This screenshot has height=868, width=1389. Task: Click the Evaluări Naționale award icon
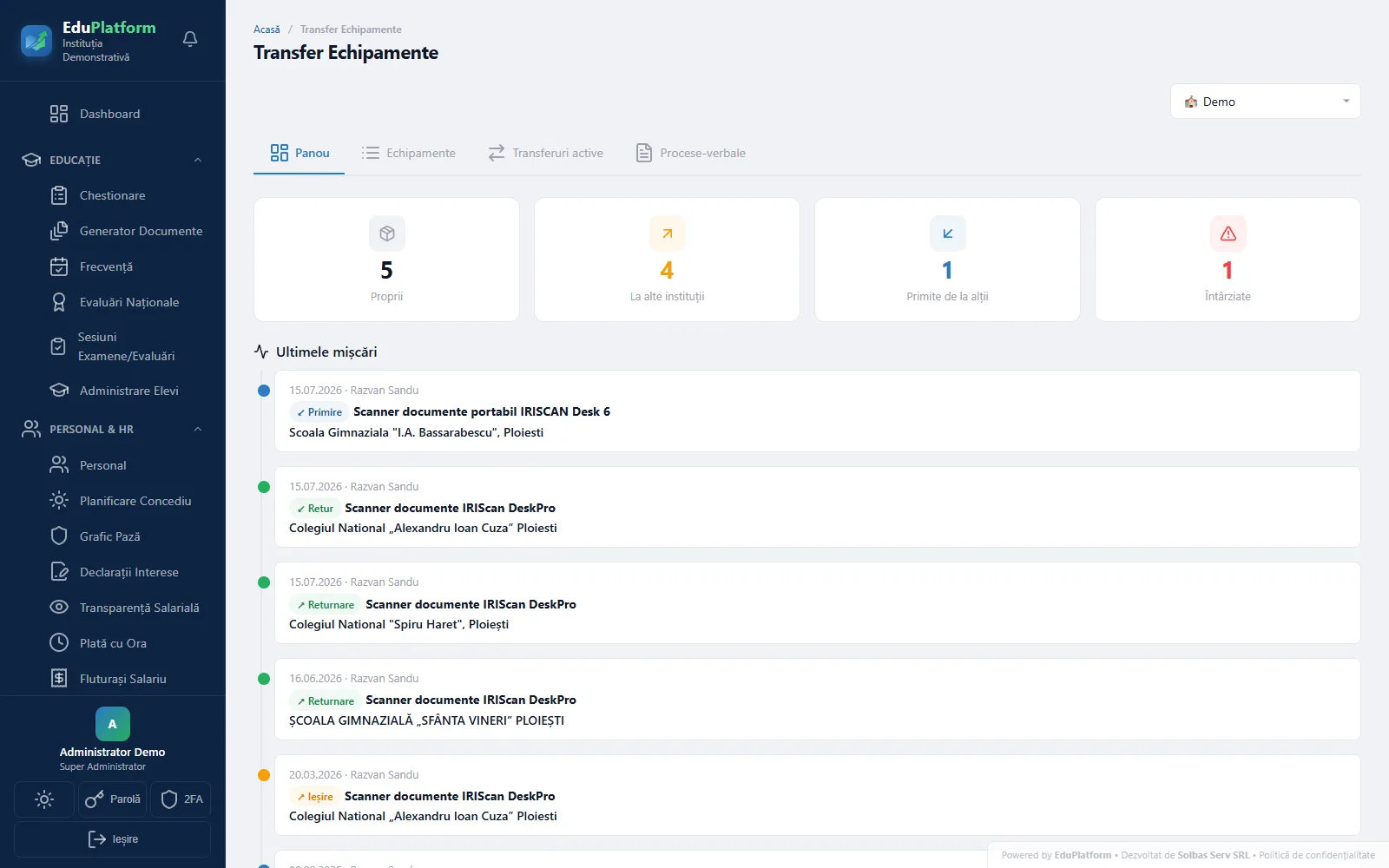[x=59, y=302]
